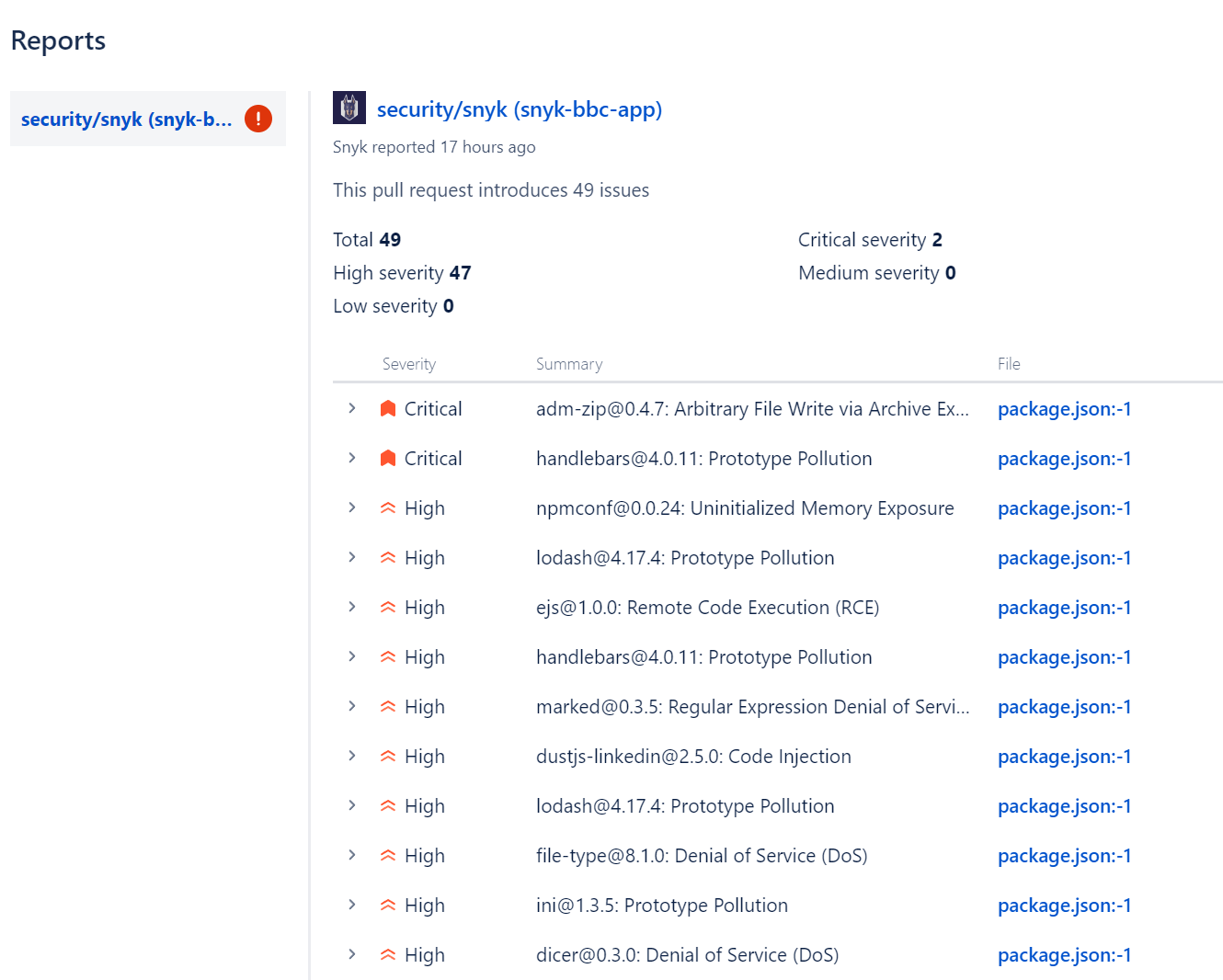Click 'ini@1.3.5: Prototype Pollution' summary

pos(662,906)
